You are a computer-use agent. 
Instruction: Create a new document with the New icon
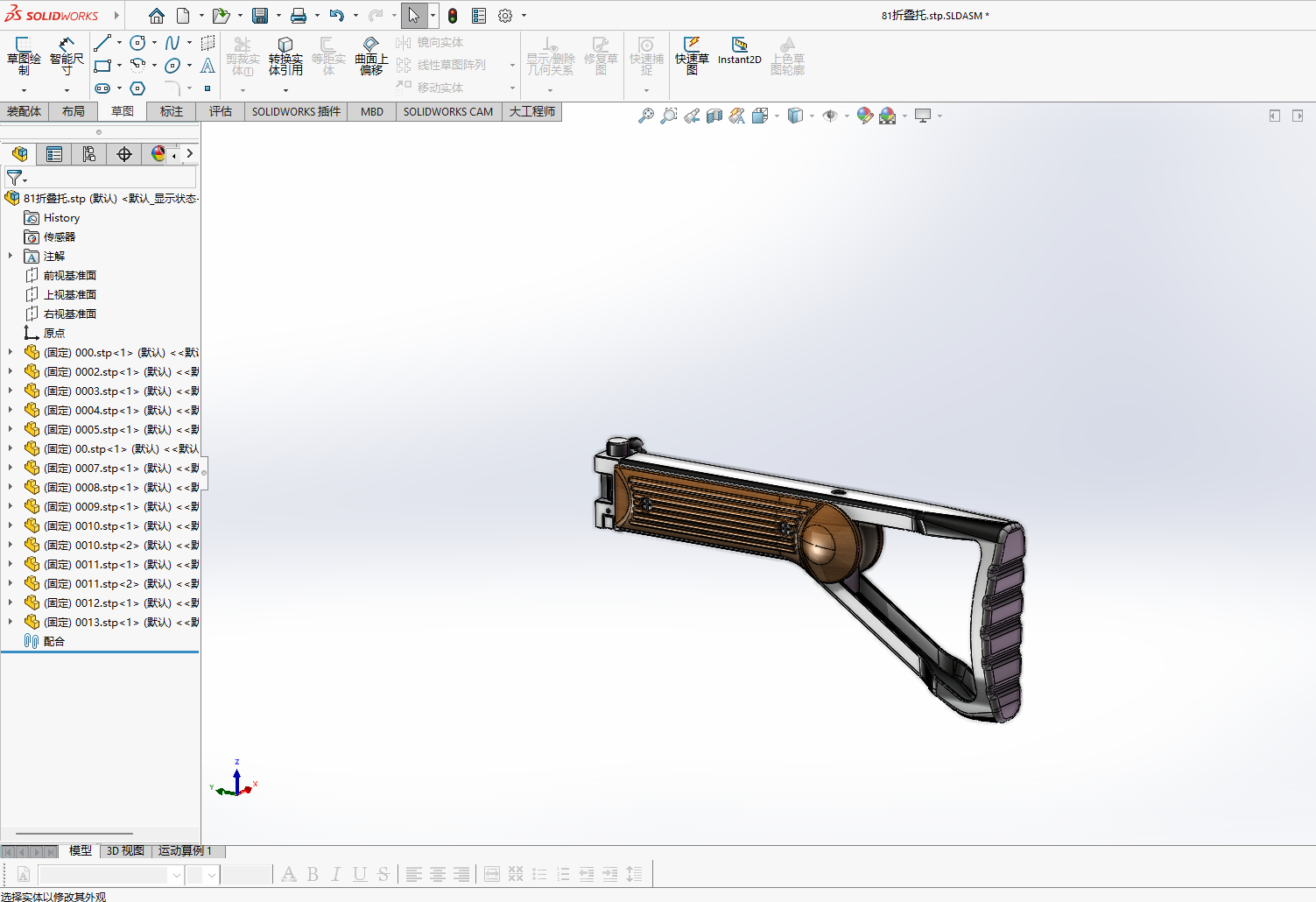(x=183, y=16)
